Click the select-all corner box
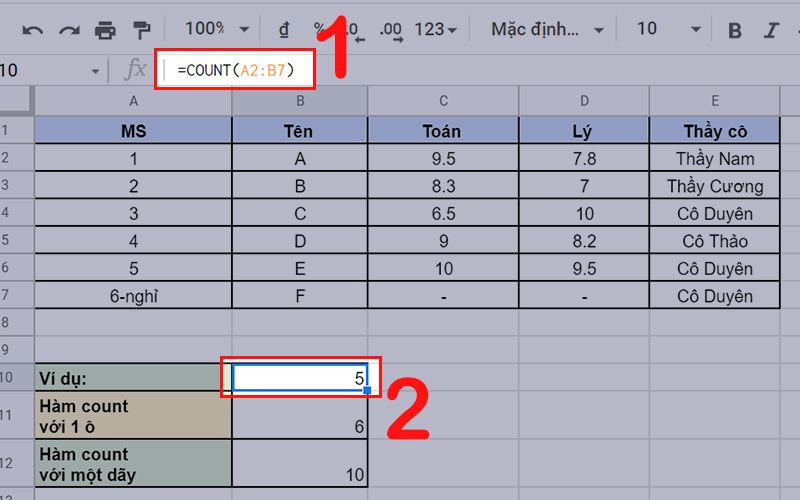Screen dimensions: 800x500 (16, 101)
